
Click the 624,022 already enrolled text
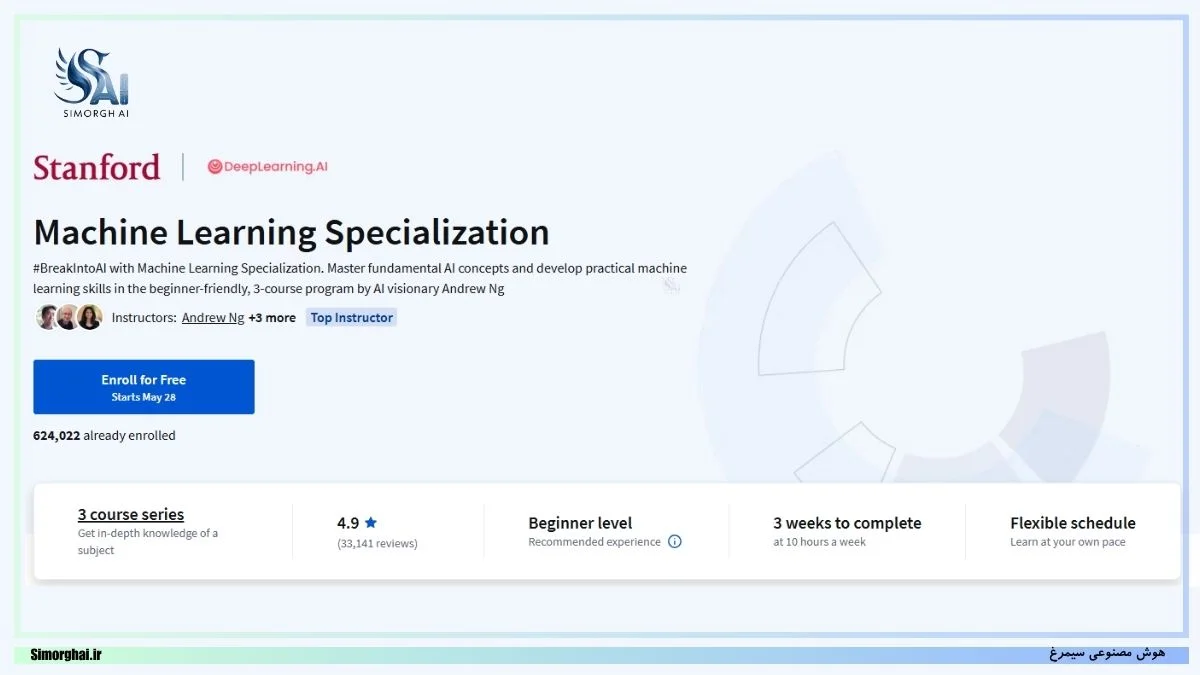pyautogui.click(x=104, y=436)
